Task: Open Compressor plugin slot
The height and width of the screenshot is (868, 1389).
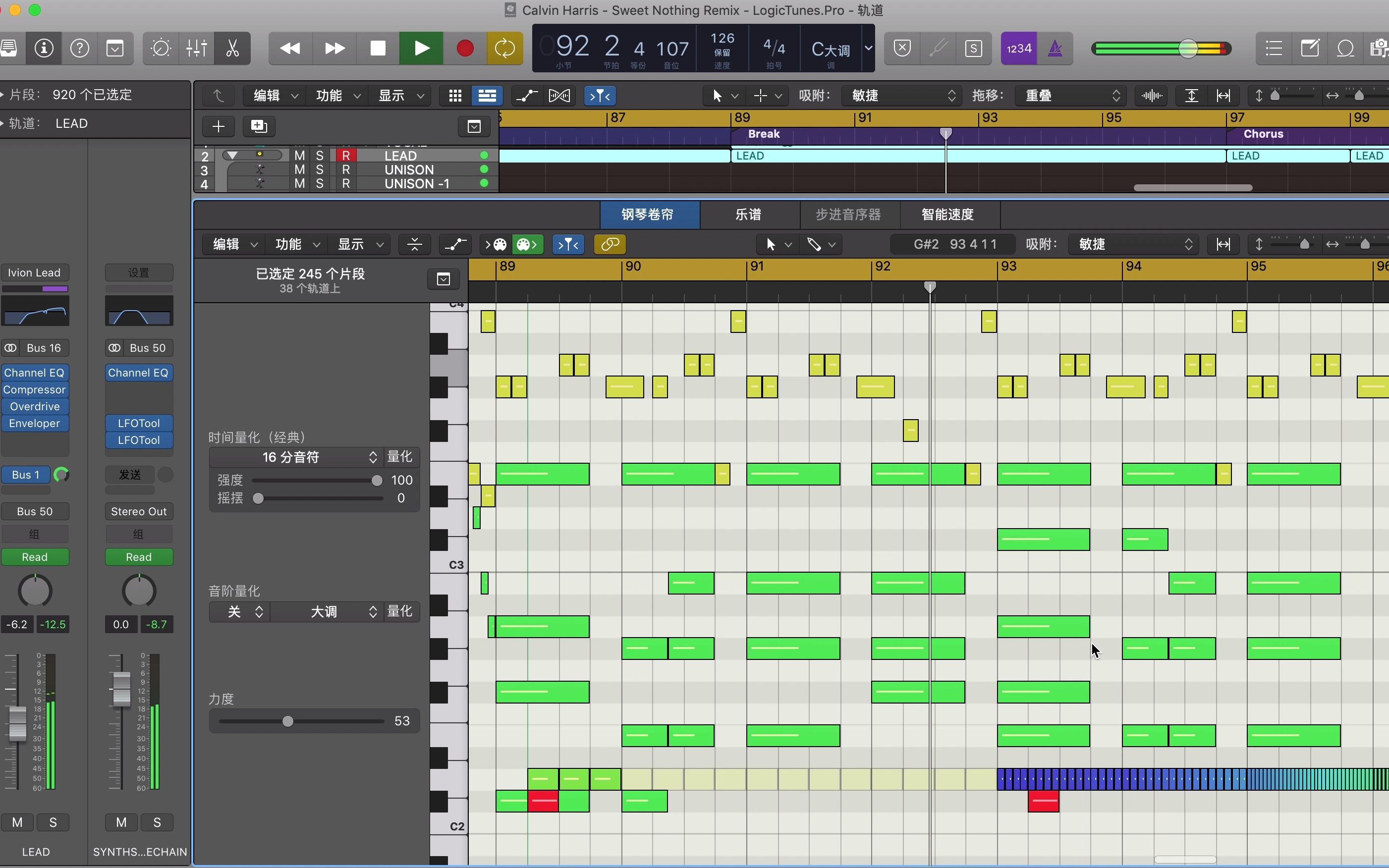Action: coord(35,389)
